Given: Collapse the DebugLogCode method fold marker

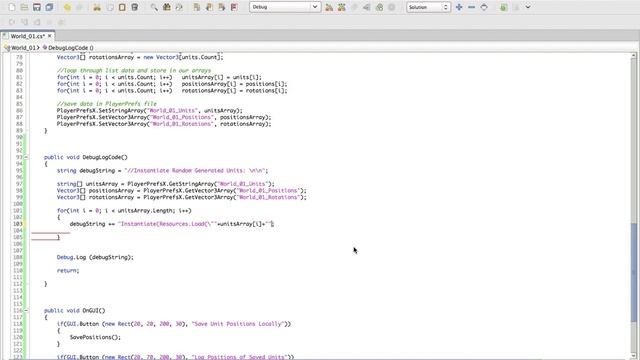Looking at the screenshot, I should click(x=26, y=157).
